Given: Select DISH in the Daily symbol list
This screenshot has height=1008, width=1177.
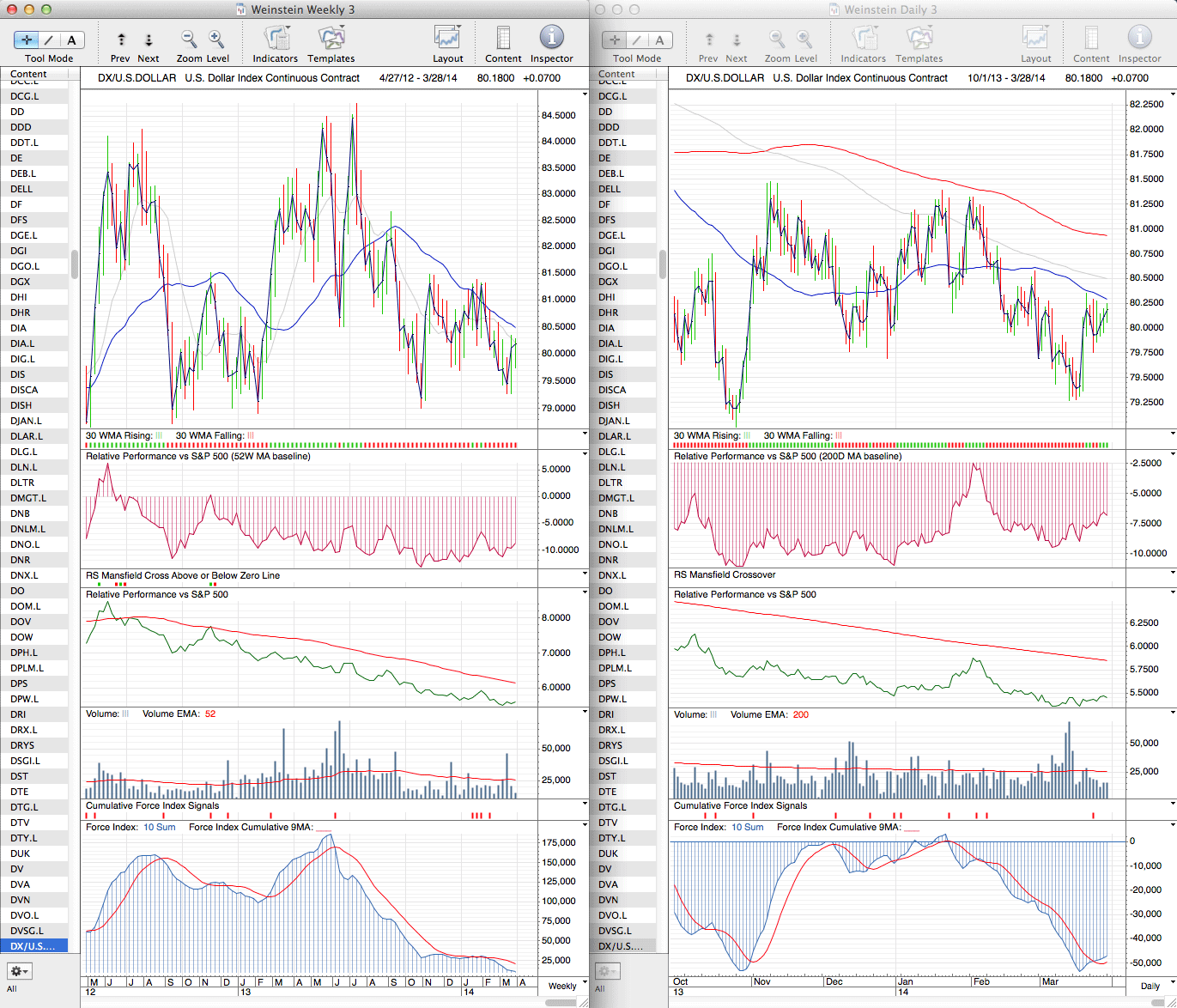Looking at the screenshot, I should [610, 405].
